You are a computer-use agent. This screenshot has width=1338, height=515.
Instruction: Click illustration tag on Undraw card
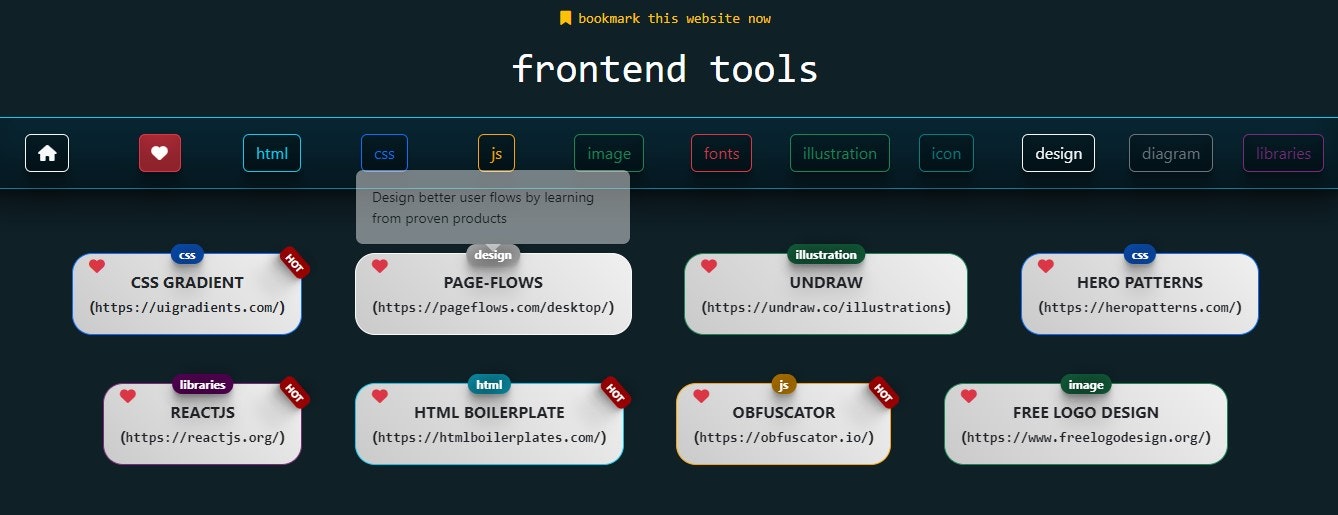[x=826, y=254]
